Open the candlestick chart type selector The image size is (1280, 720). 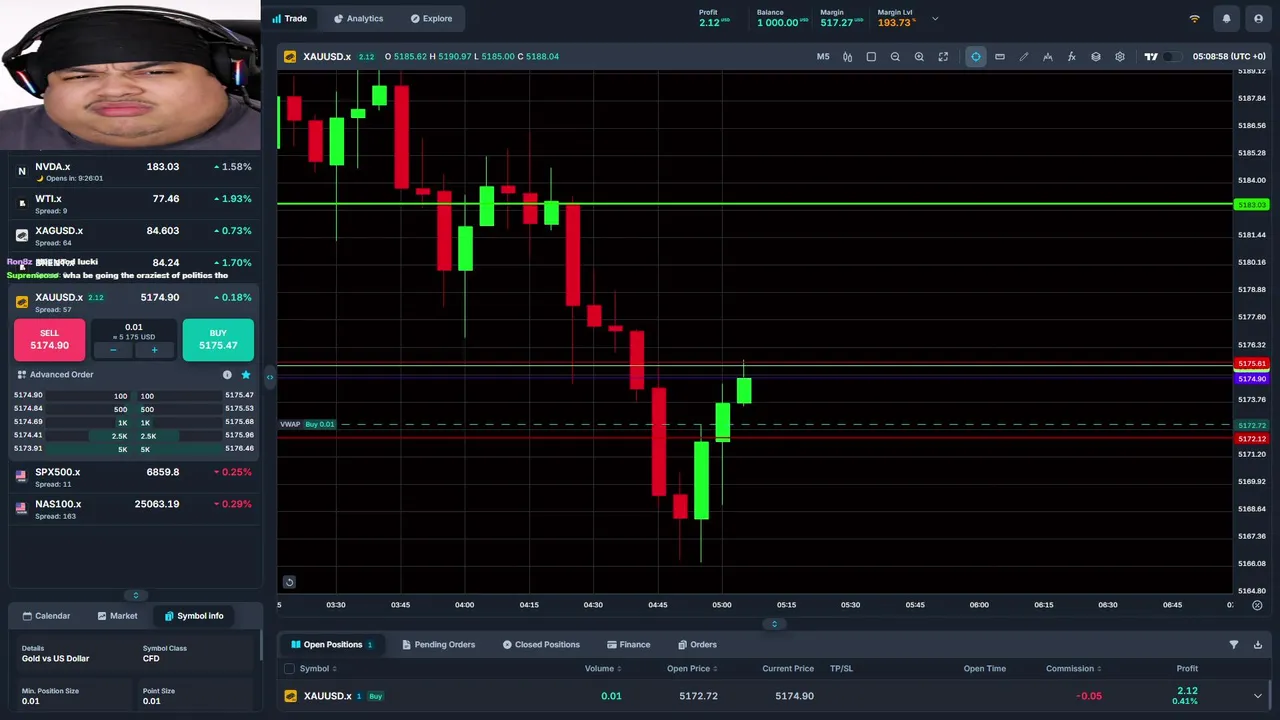click(x=847, y=57)
